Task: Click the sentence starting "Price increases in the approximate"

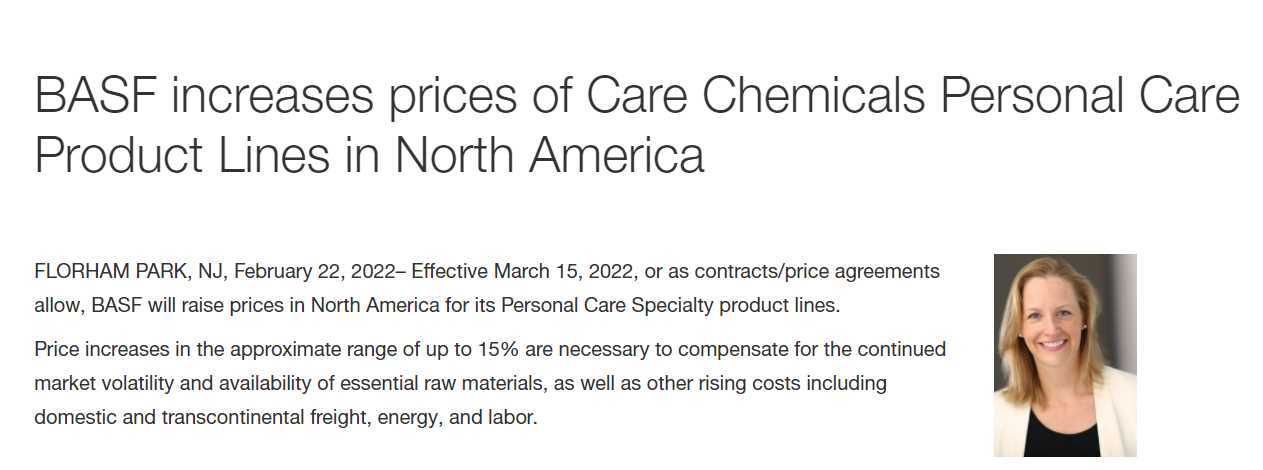Action: tap(490, 383)
